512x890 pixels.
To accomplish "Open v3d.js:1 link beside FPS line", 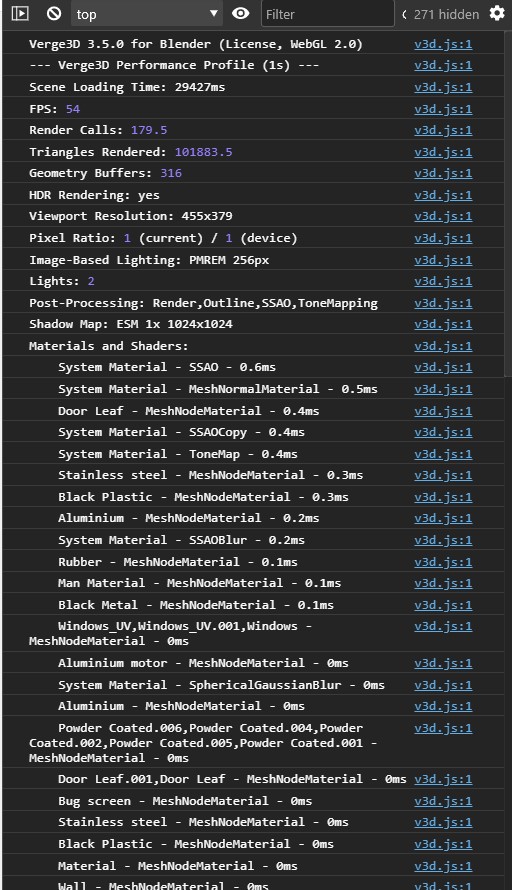I will click(x=443, y=109).
